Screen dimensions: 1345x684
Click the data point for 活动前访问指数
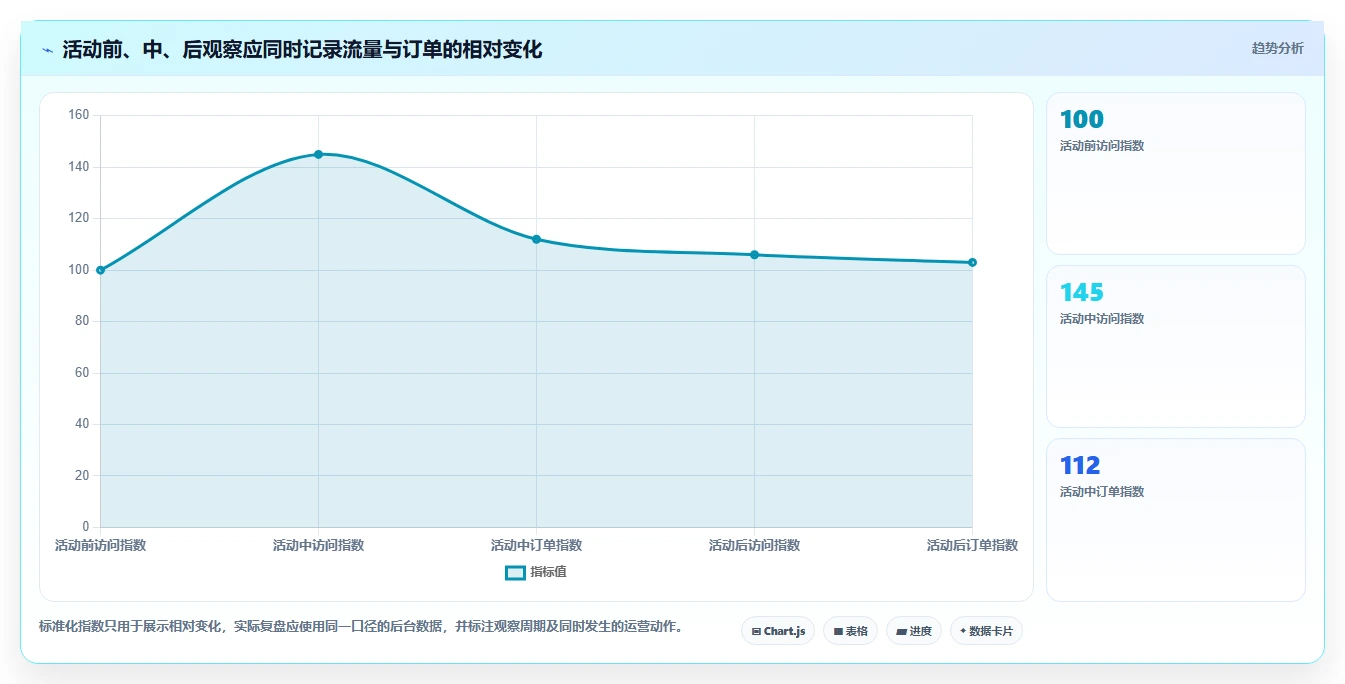pos(101,270)
